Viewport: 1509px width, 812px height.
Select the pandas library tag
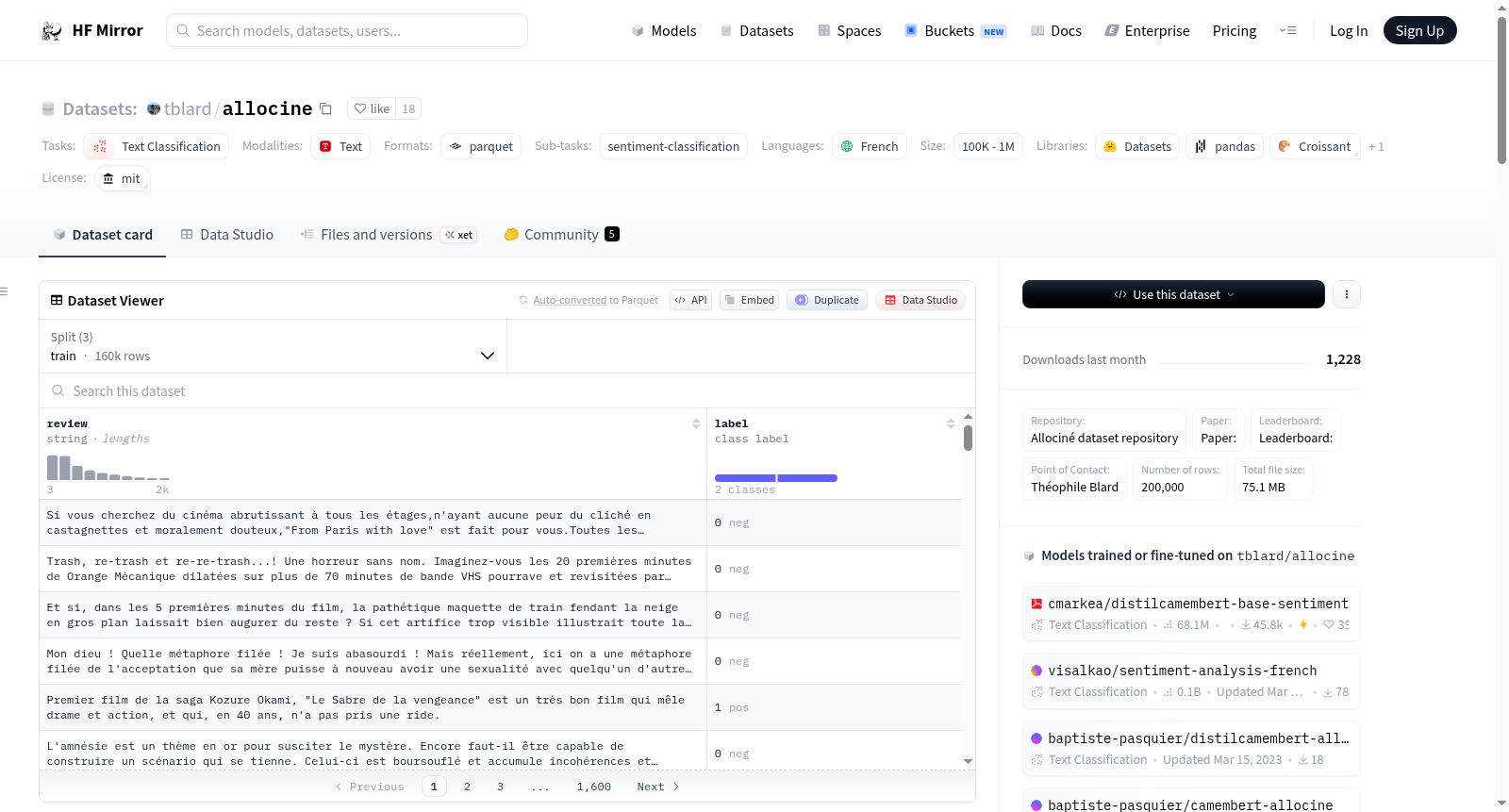pyautogui.click(x=1225, y=146)
